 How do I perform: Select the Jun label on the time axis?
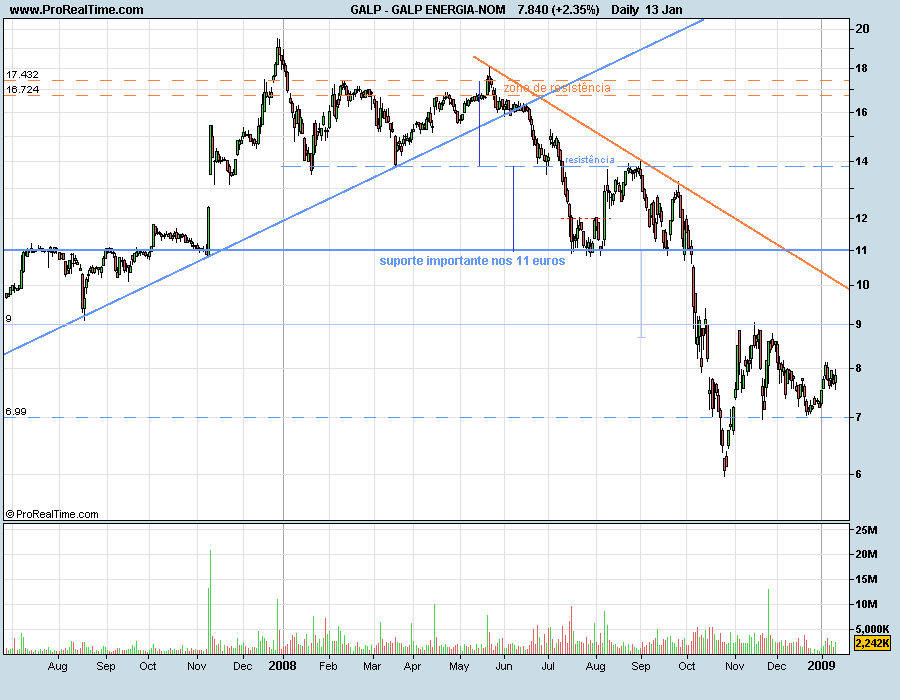pos(504,666)
